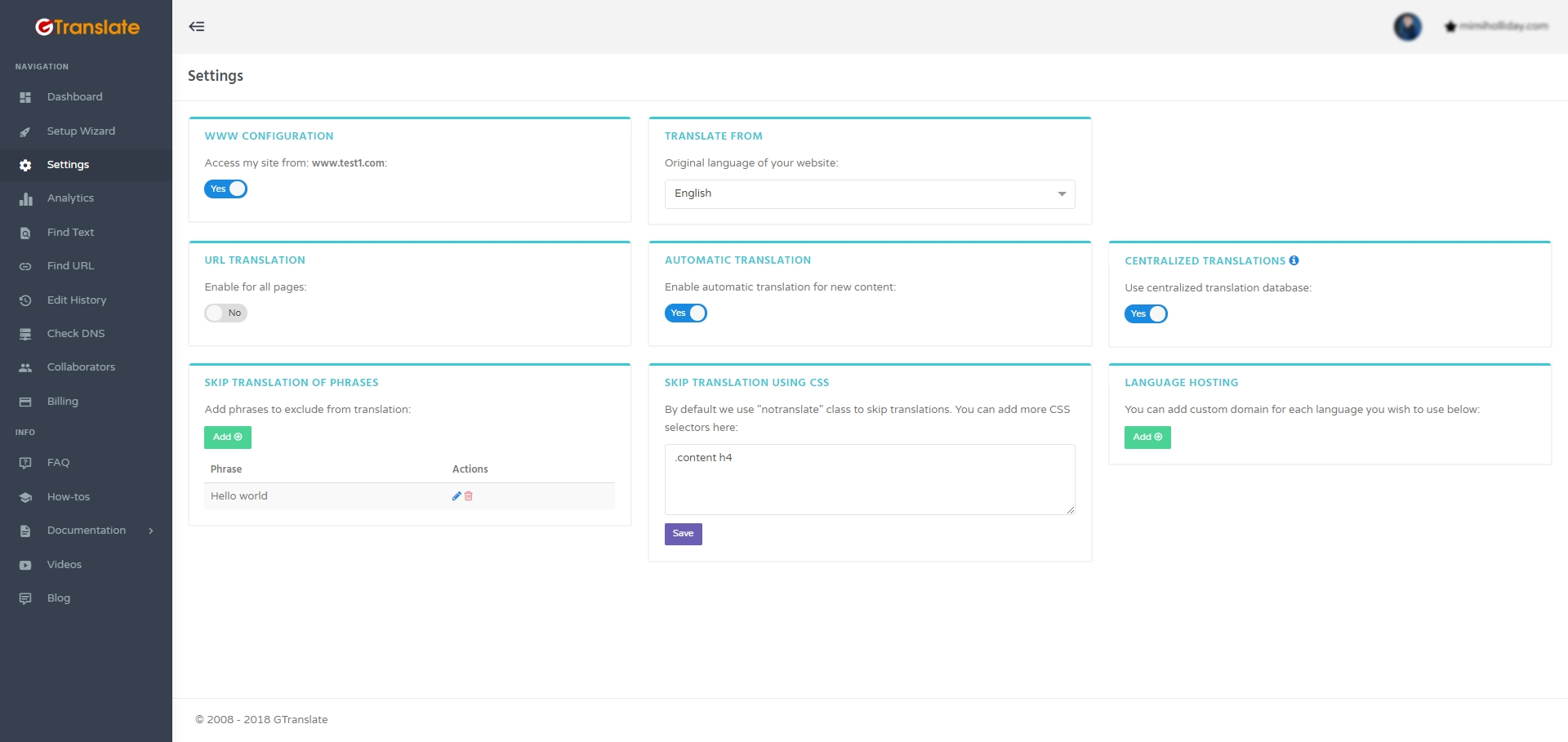Open the Check DNS tool
Viewport: 1568px width, 742px height.
76,333
